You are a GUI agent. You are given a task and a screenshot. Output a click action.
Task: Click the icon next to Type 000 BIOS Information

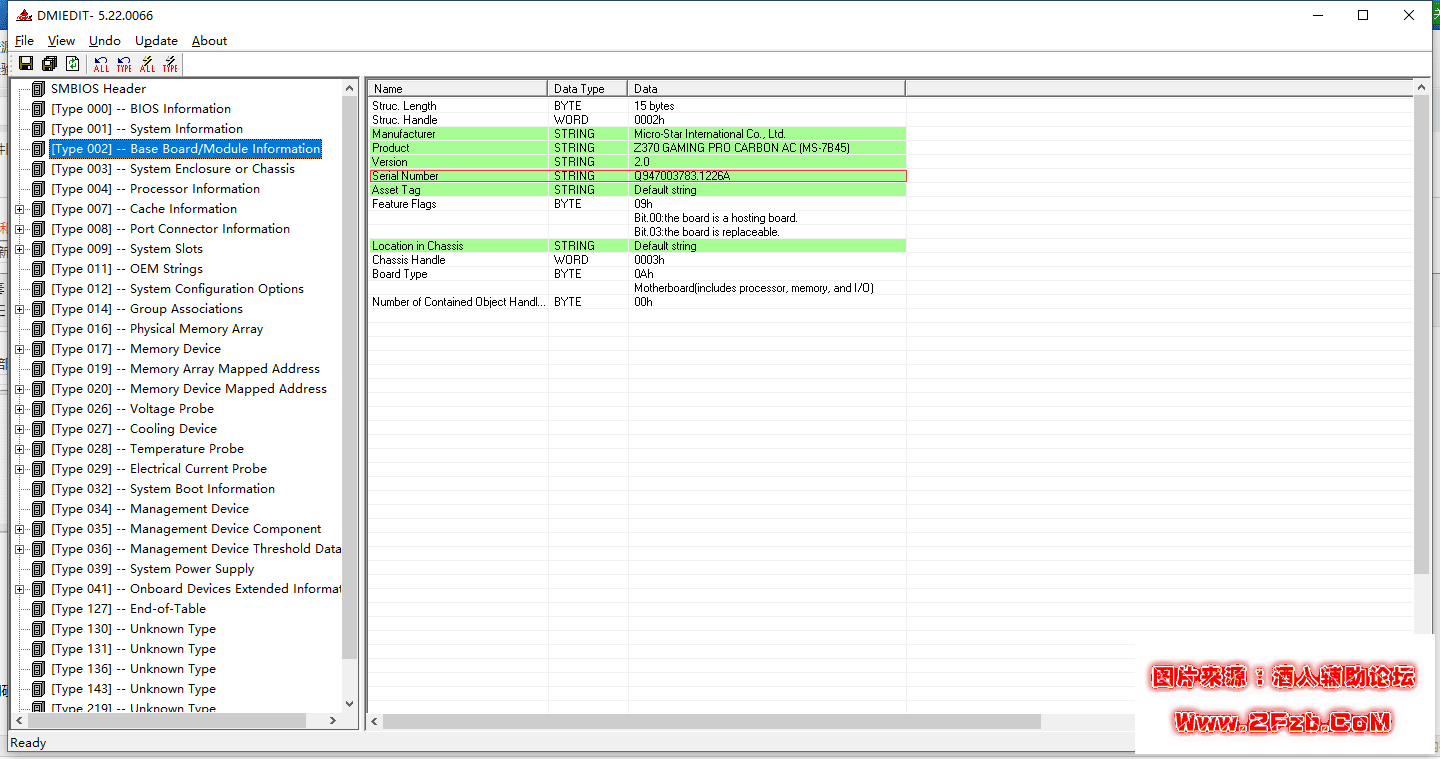point(38,109)
